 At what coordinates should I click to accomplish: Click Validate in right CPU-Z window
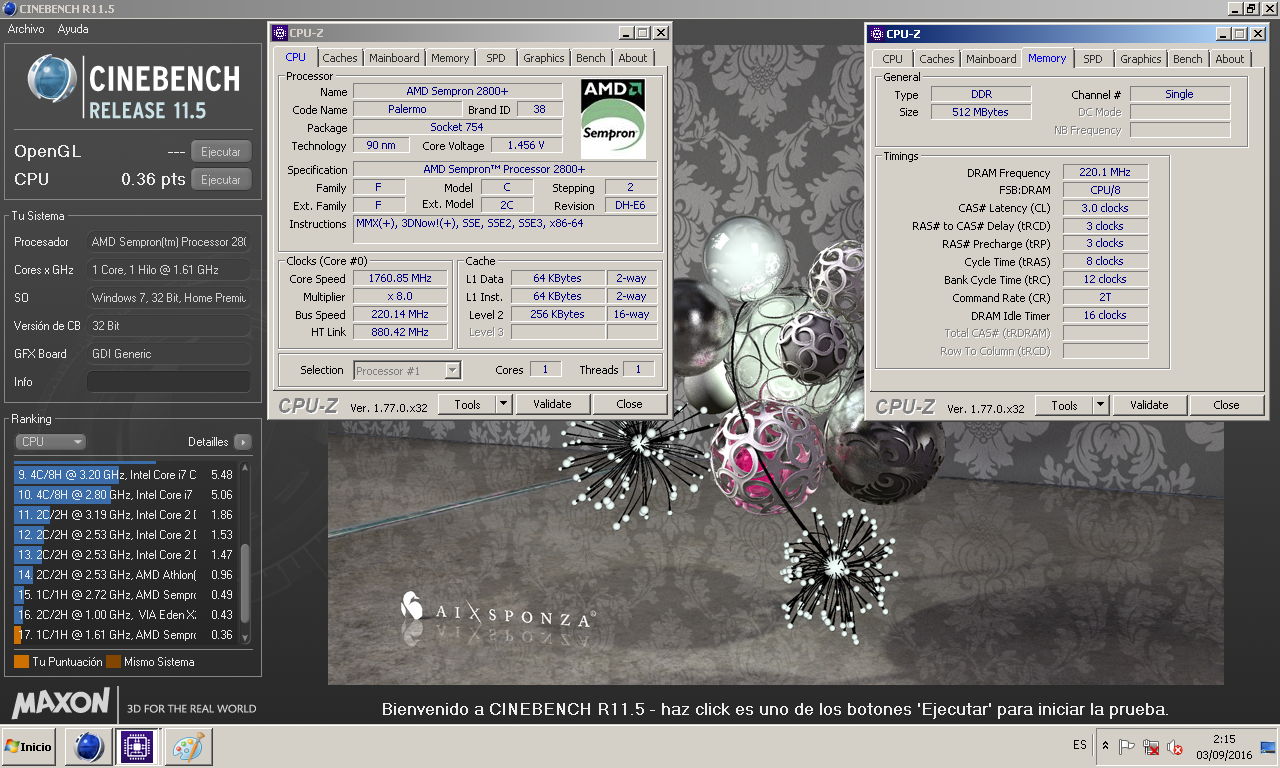tap(1149, 405)
